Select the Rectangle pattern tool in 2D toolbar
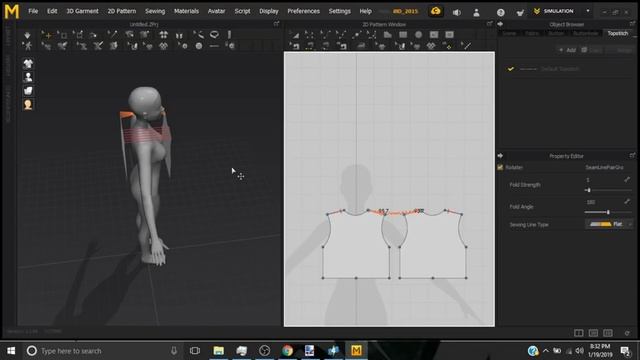 [403, 35]
